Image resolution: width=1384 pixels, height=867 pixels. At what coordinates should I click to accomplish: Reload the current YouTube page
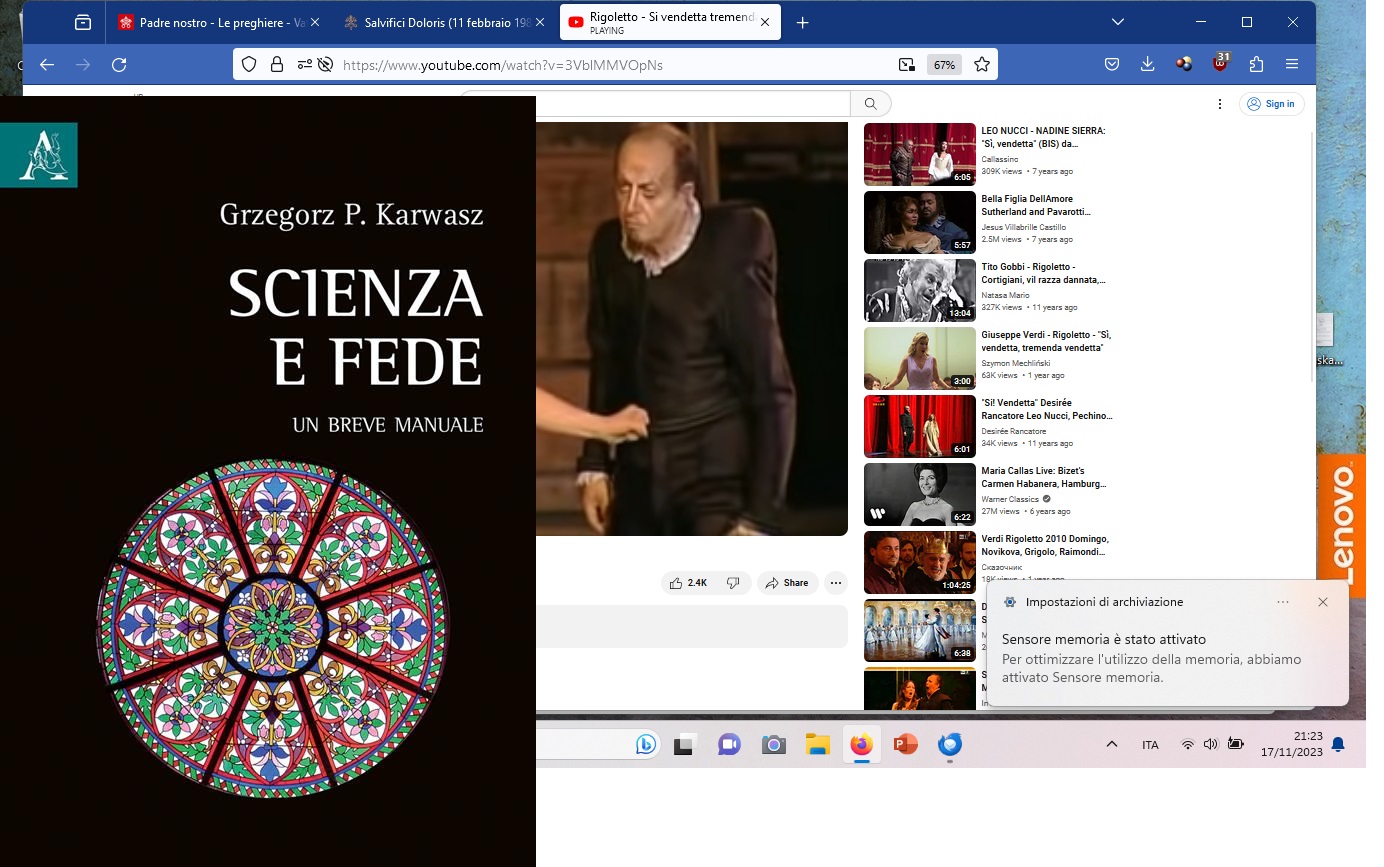119,65
